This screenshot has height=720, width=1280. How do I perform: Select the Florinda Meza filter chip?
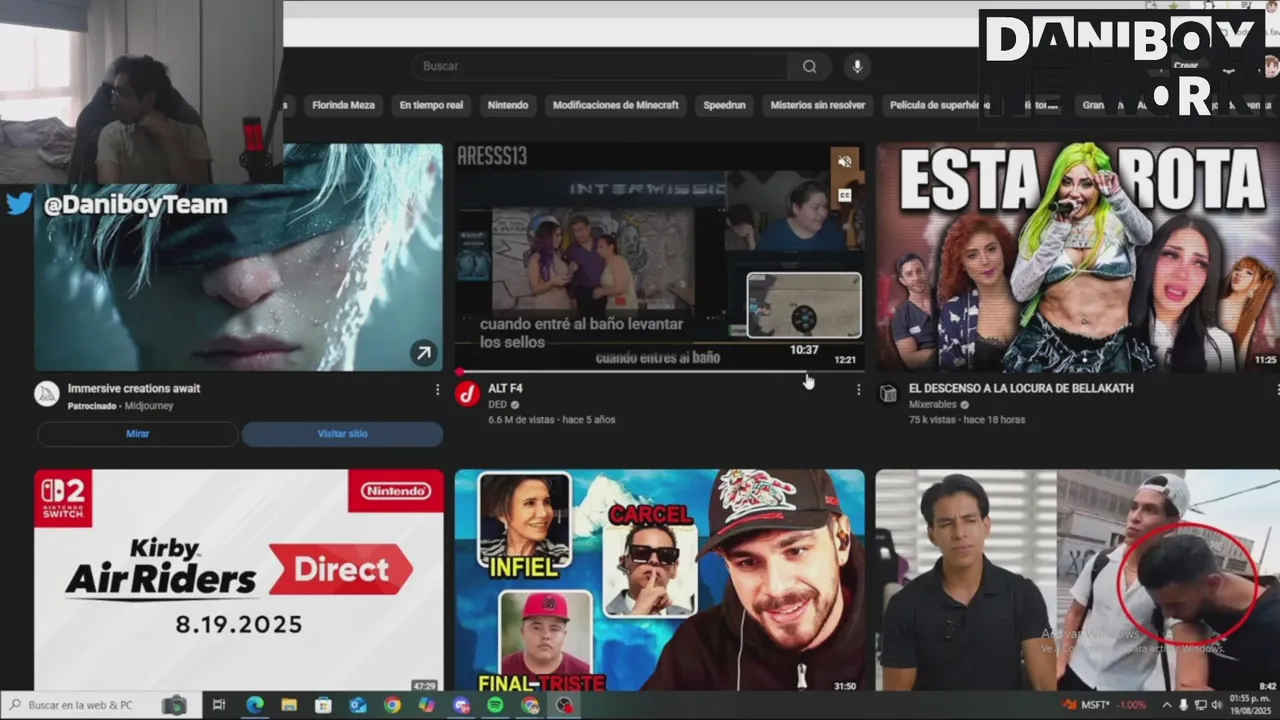343,105
